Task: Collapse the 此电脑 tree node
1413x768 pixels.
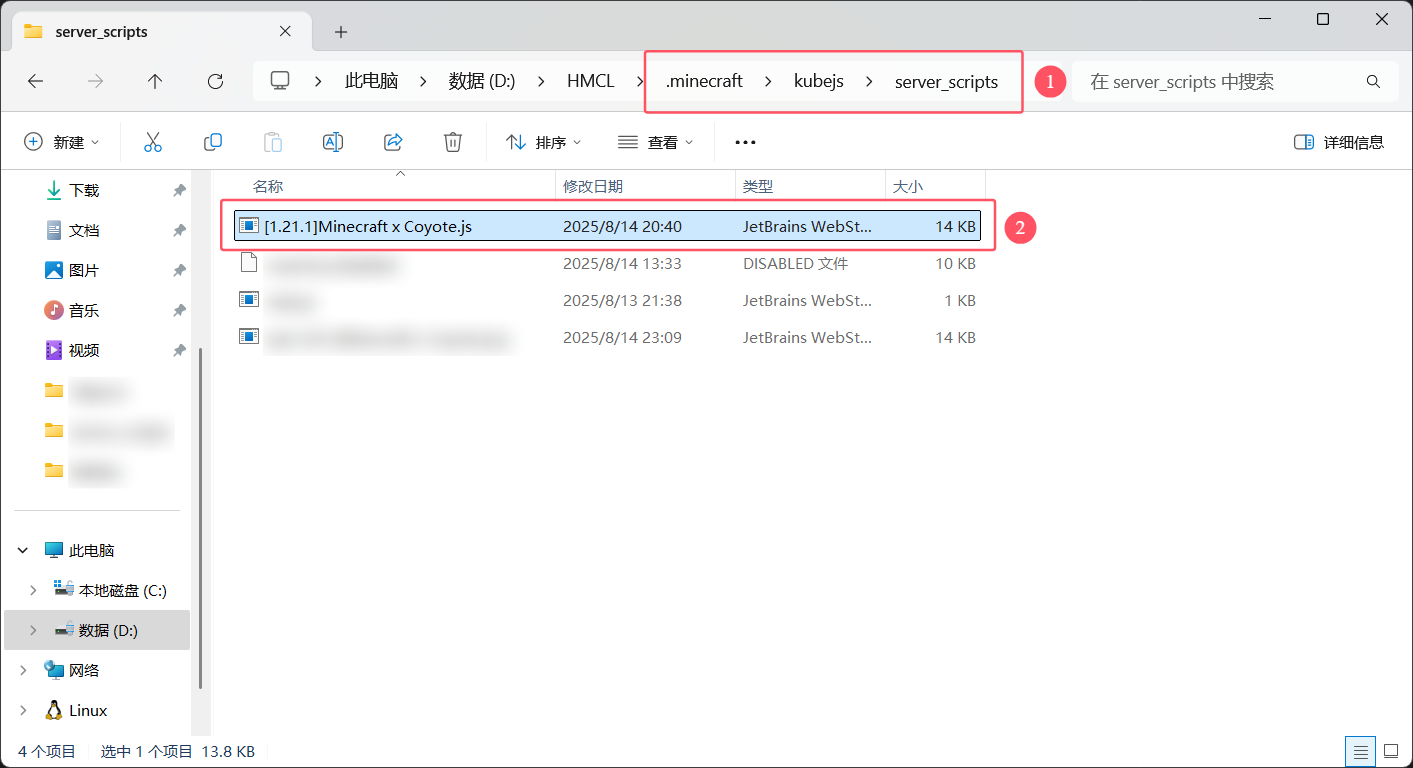Action: [x=23, y=550]
